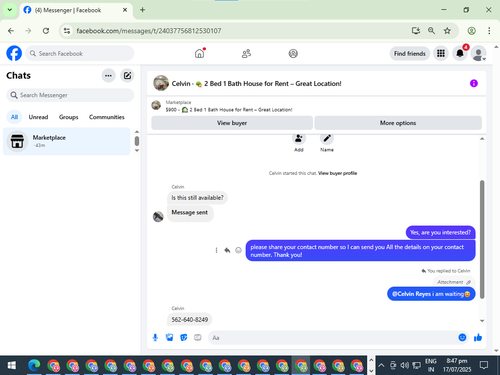Start a new message with compose icon
500x375 pixels.
coord(127,76)
